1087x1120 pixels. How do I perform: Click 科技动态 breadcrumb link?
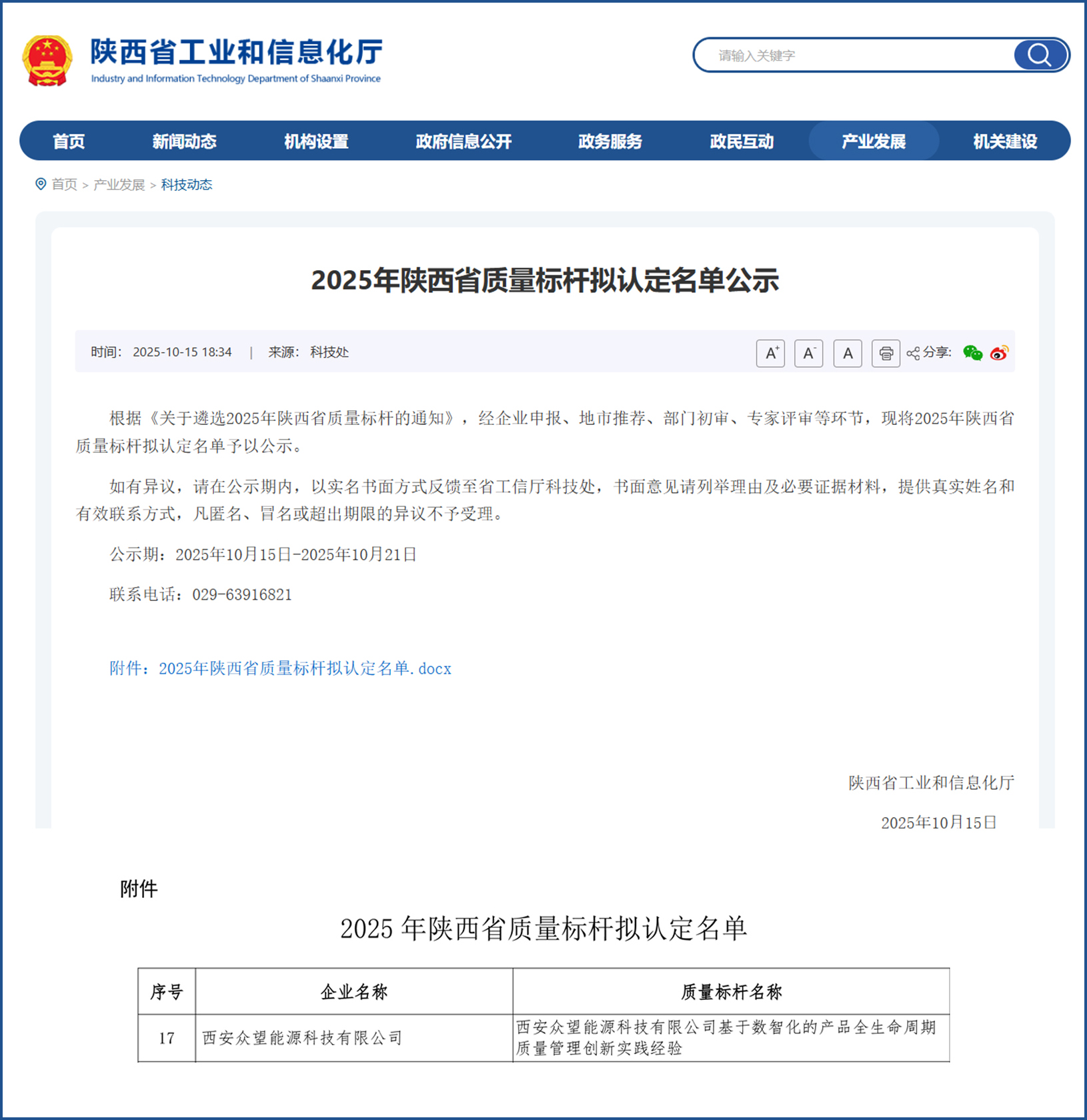pos(187,185)
